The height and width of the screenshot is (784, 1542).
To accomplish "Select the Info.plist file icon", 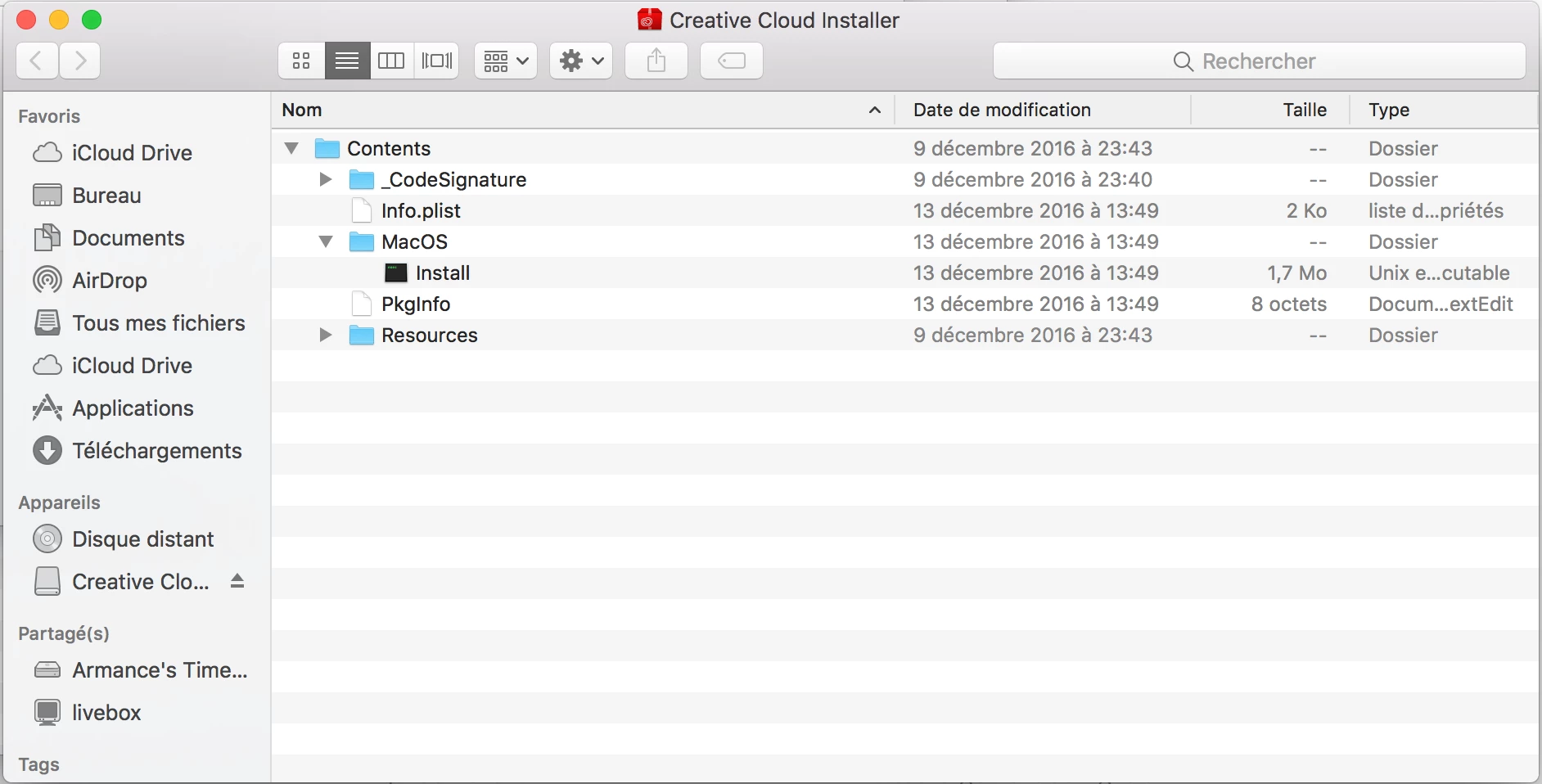I will pyautogui.click(x=362, y=210).
